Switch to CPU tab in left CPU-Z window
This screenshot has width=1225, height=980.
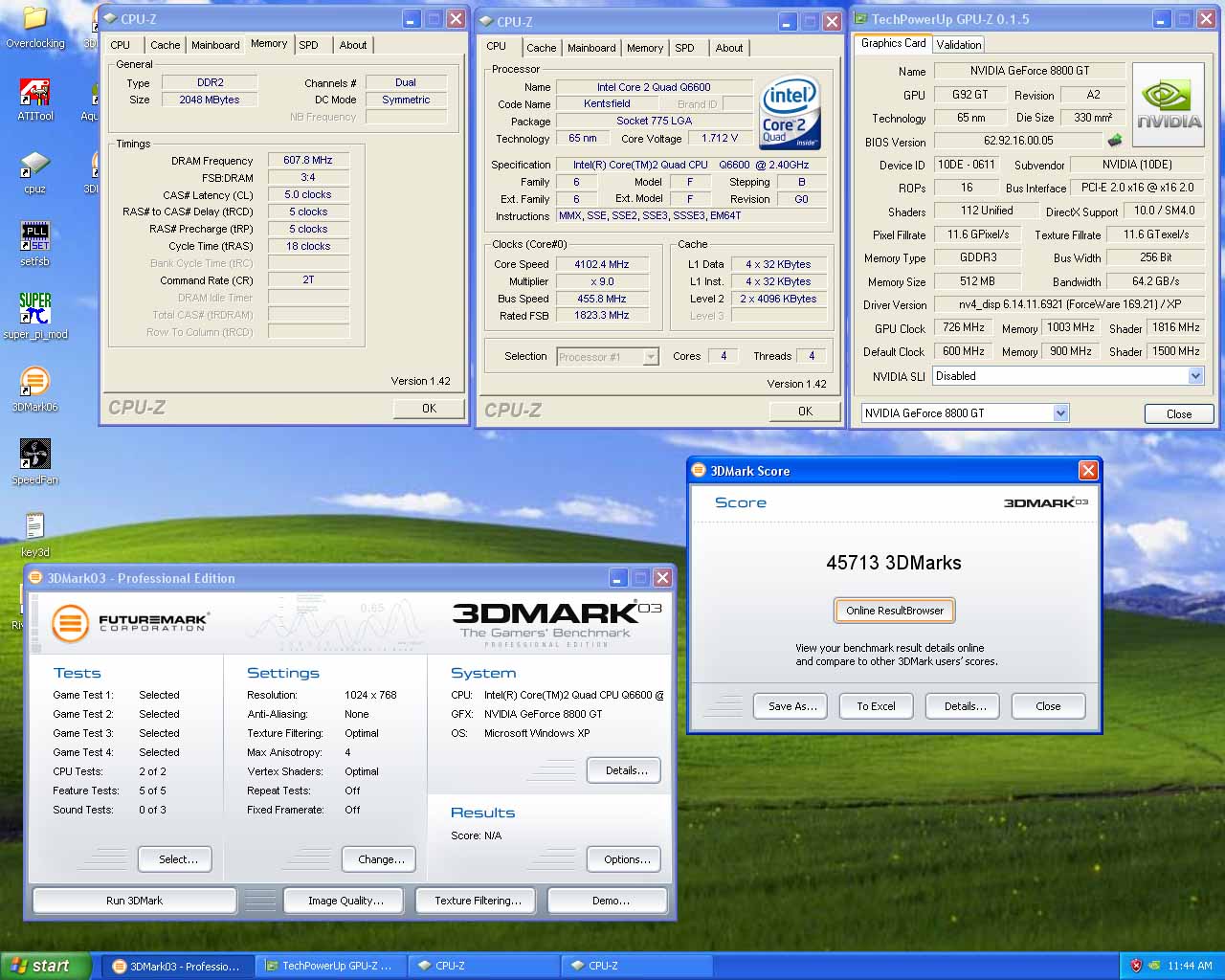120,45
